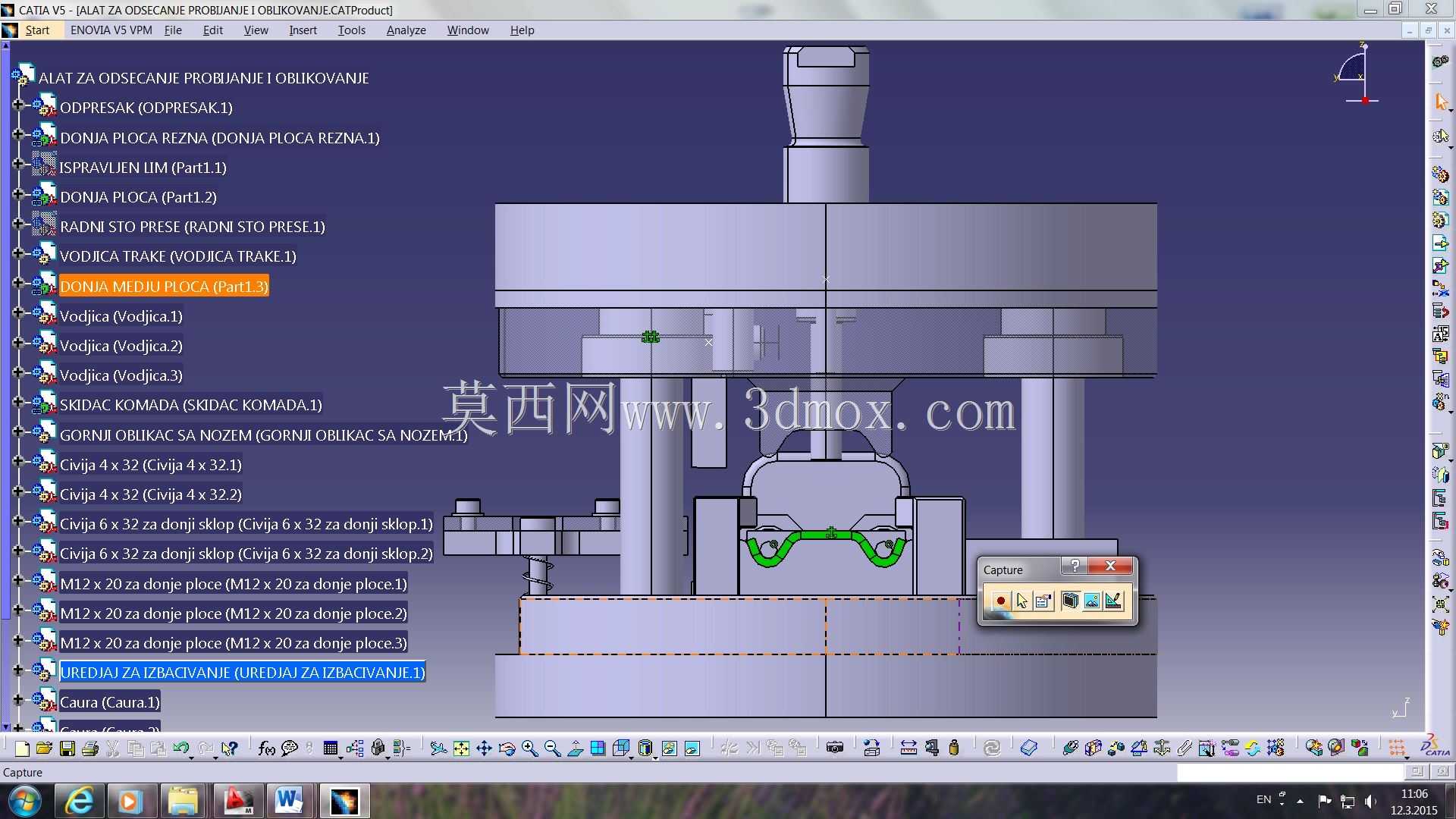Open the Help menu
Image resolution: width=1456 pixels, height=819 pixels.
522,30
